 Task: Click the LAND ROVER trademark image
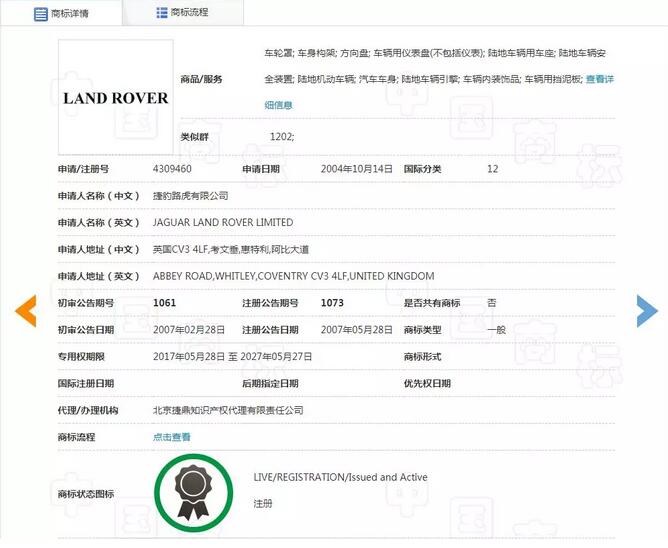[115, 97]
